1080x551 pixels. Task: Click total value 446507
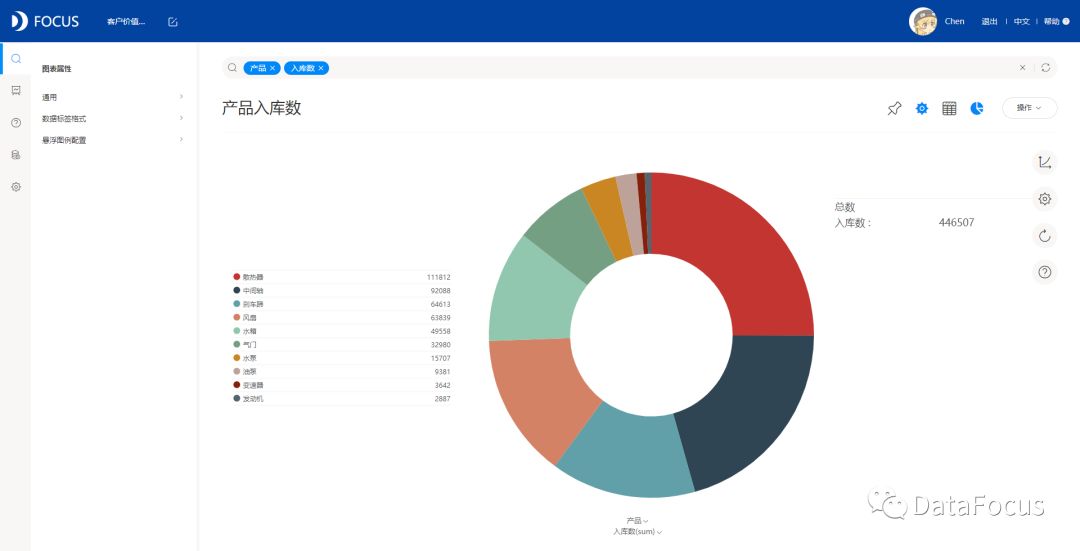point(957,222)
